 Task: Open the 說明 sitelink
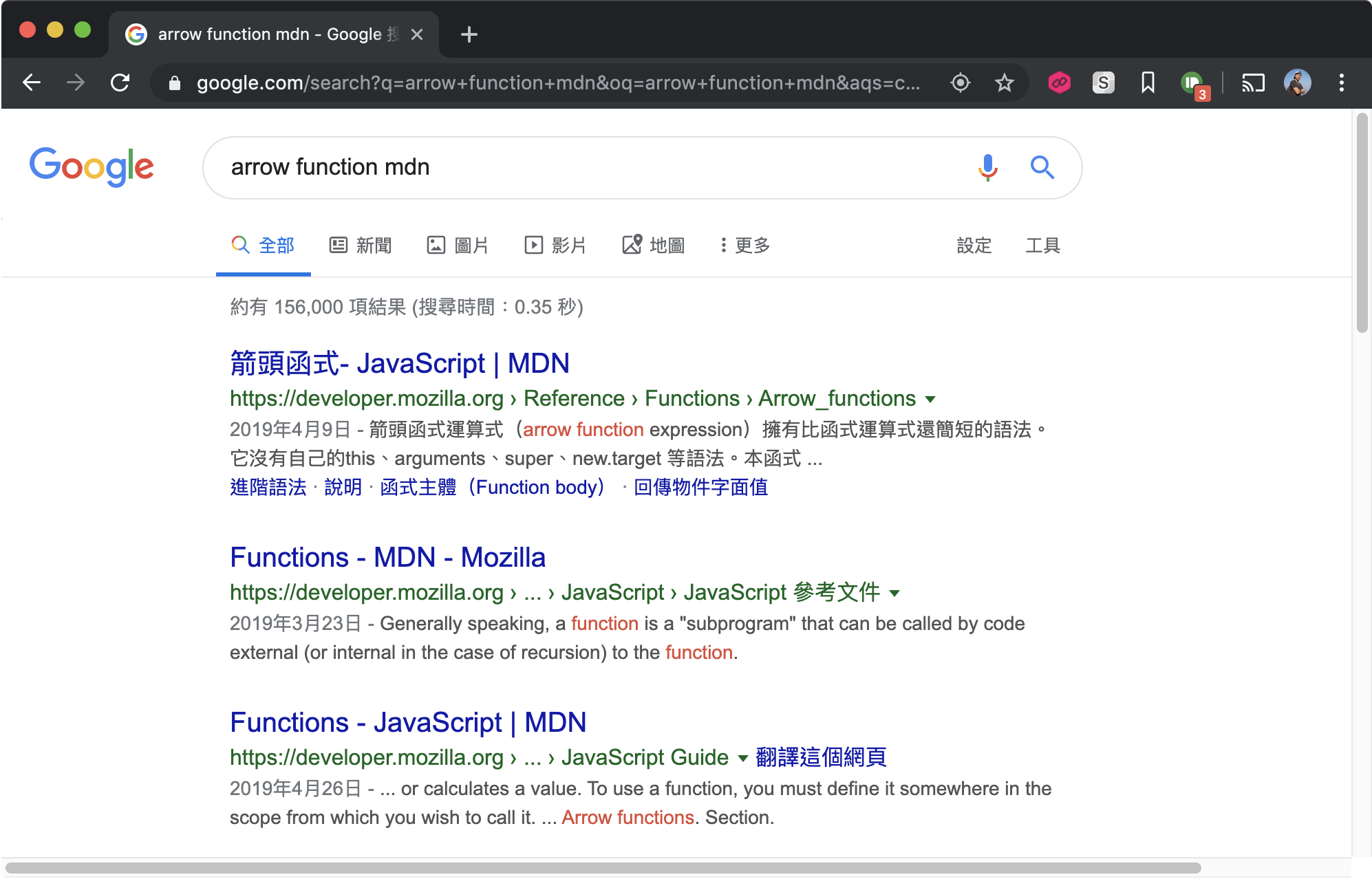pos(343,487)
